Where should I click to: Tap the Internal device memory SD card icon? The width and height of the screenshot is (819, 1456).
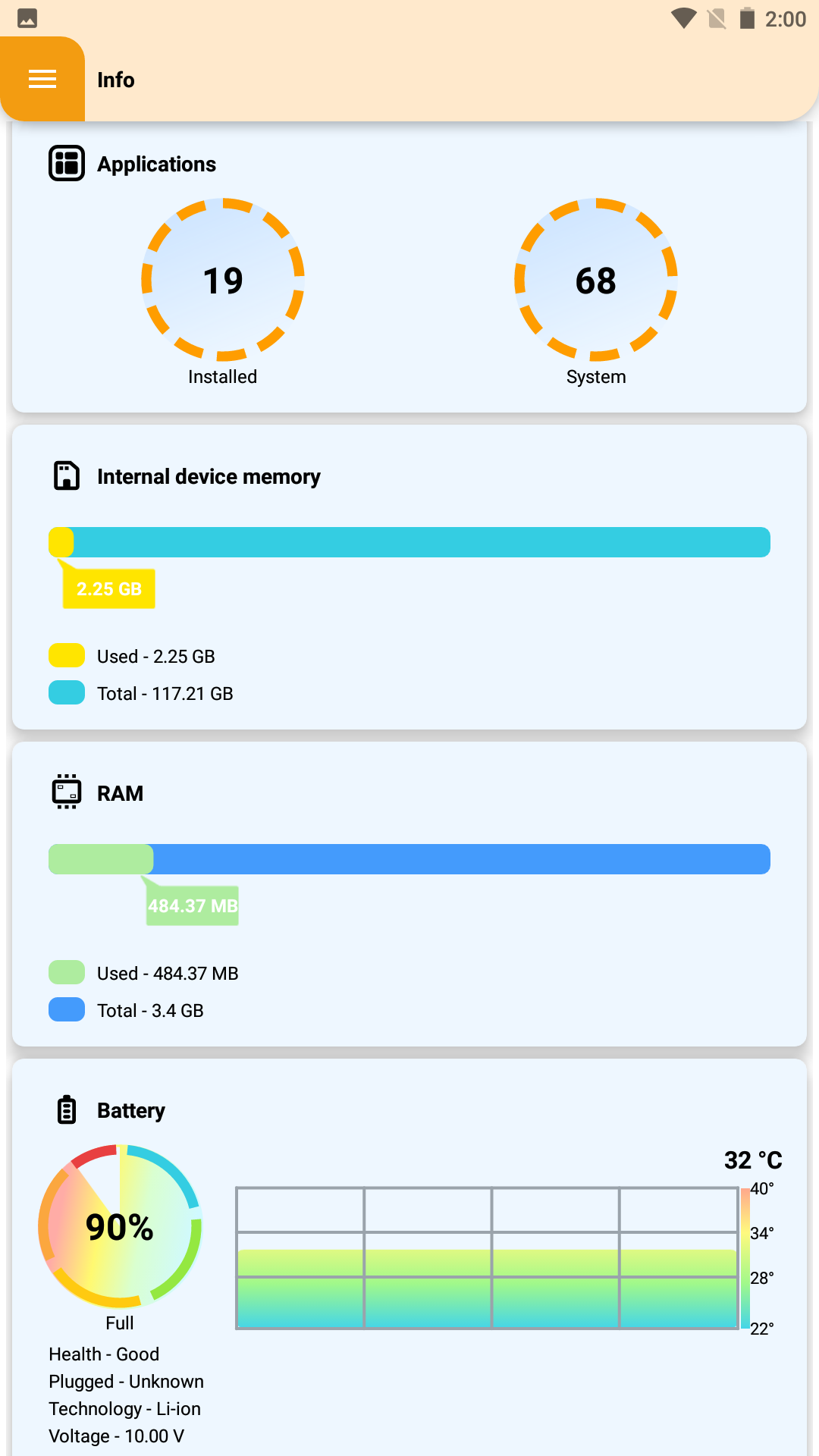pos(67,475)
